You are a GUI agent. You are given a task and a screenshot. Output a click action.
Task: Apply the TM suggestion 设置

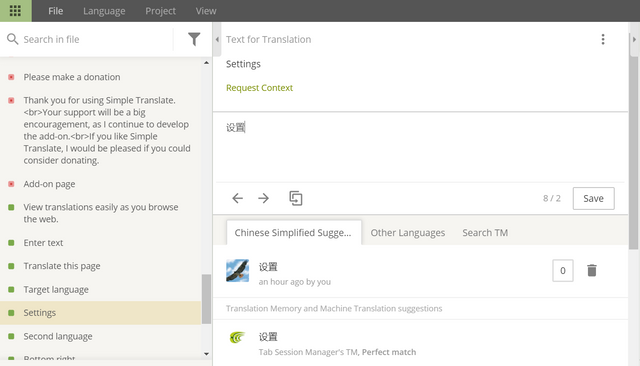coord(268,337)
